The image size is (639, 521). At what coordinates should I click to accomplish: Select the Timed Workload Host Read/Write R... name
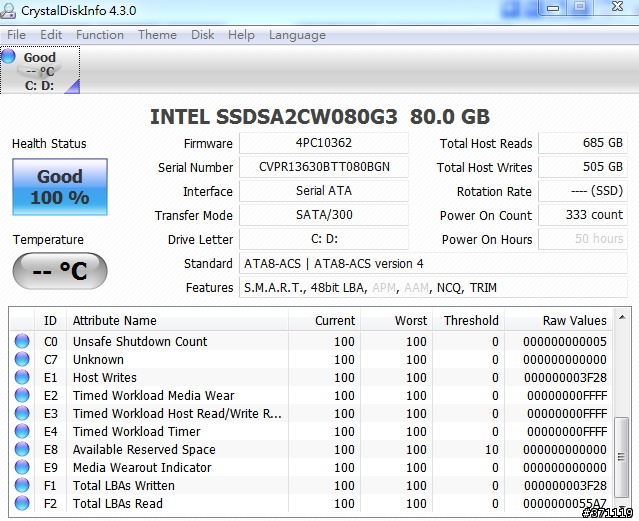click(177, 413)
